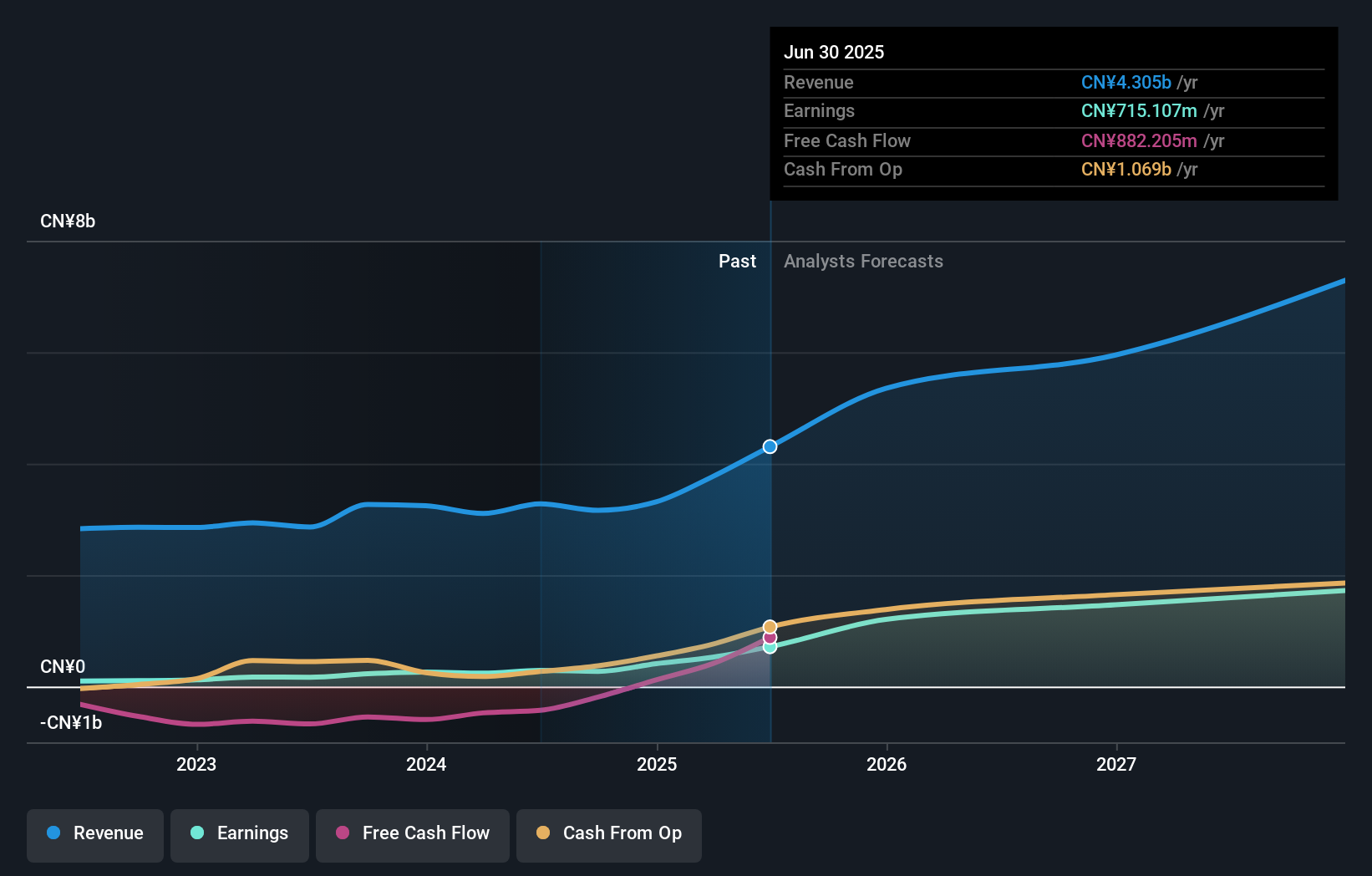
Task: Click the pink Free Cash Flow legend dot
Action: [x=343, y=833]
